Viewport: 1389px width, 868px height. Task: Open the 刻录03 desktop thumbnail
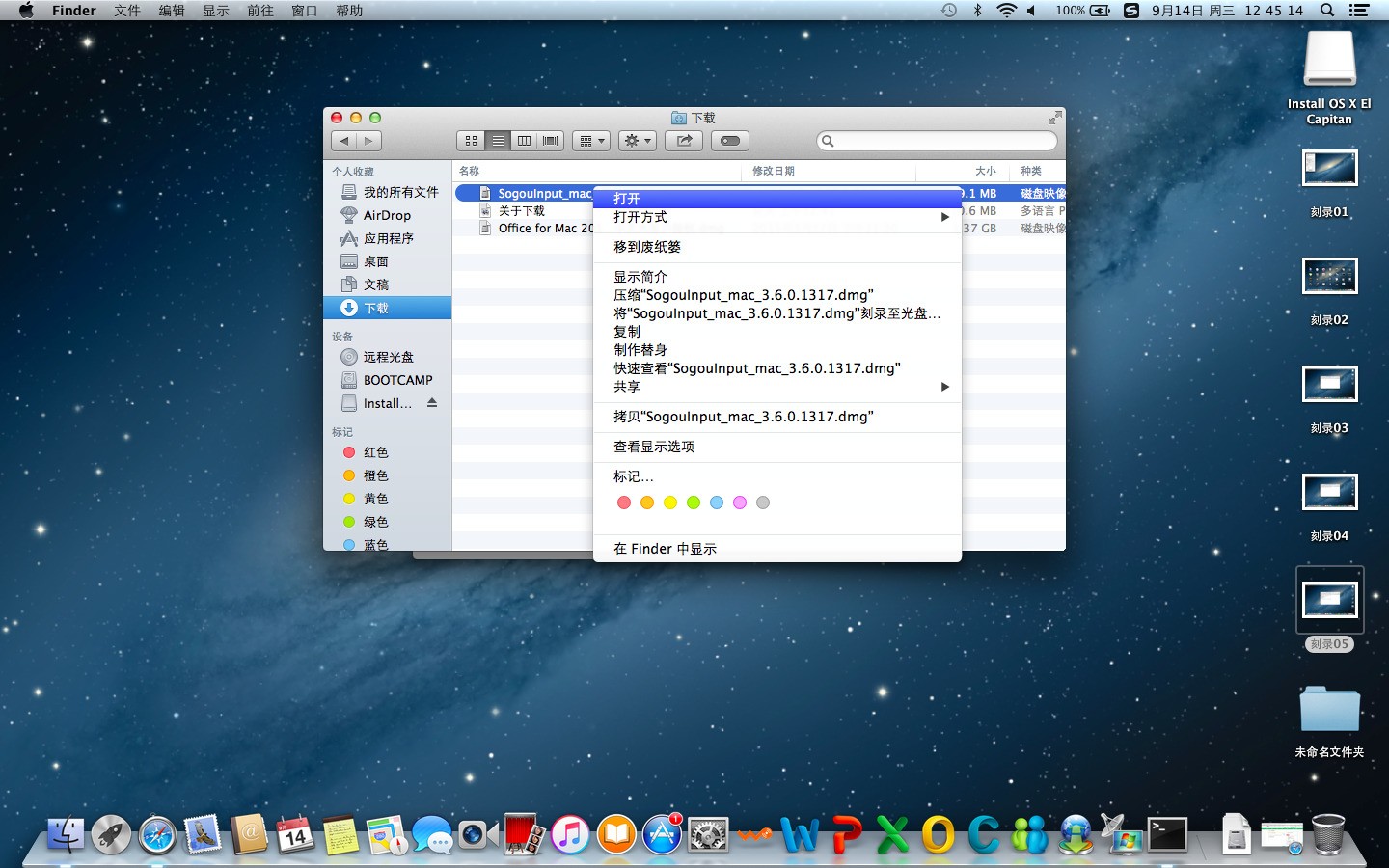[x=1330, y=385]
